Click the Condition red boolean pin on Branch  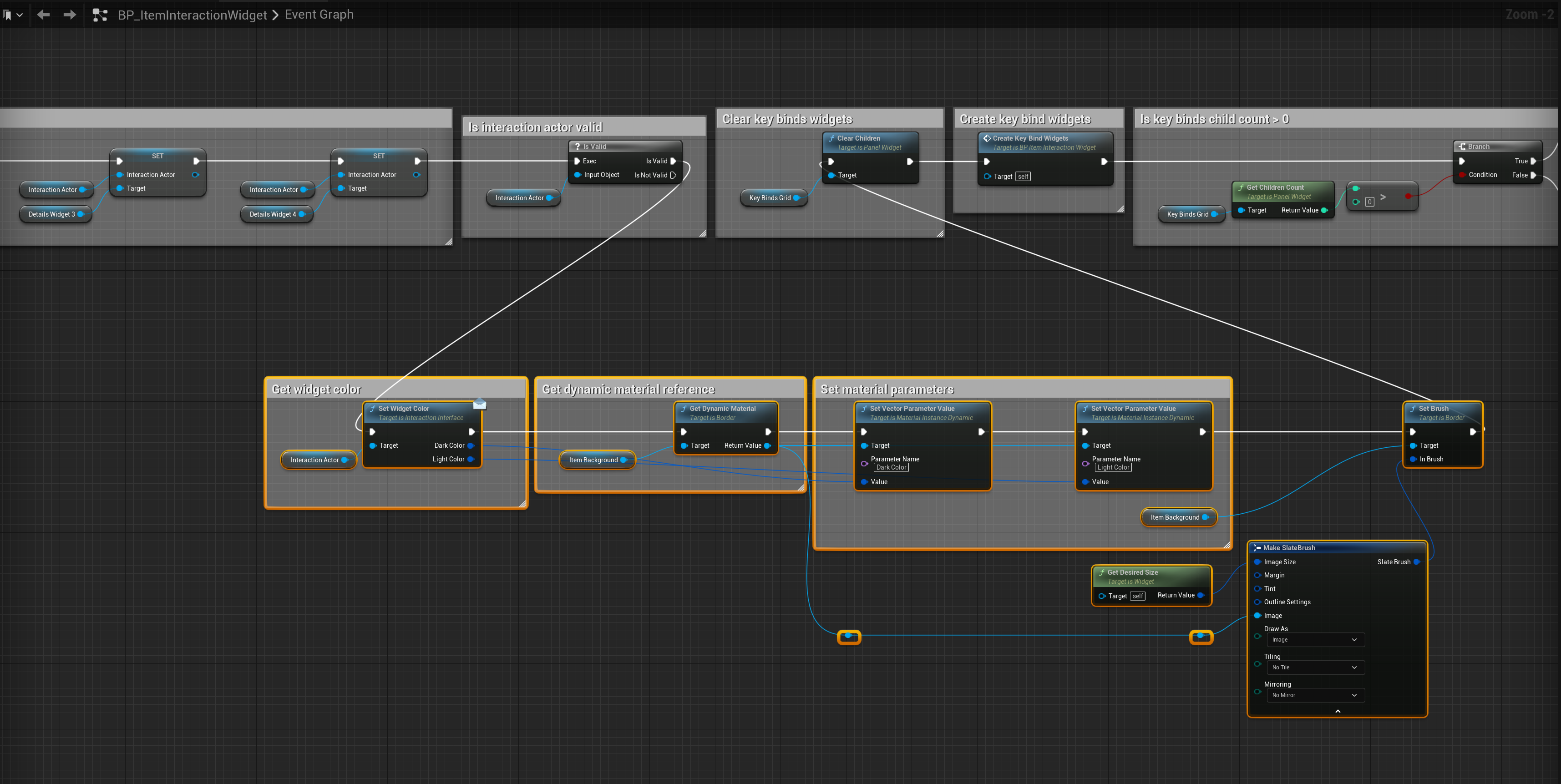coord(1462,175)
